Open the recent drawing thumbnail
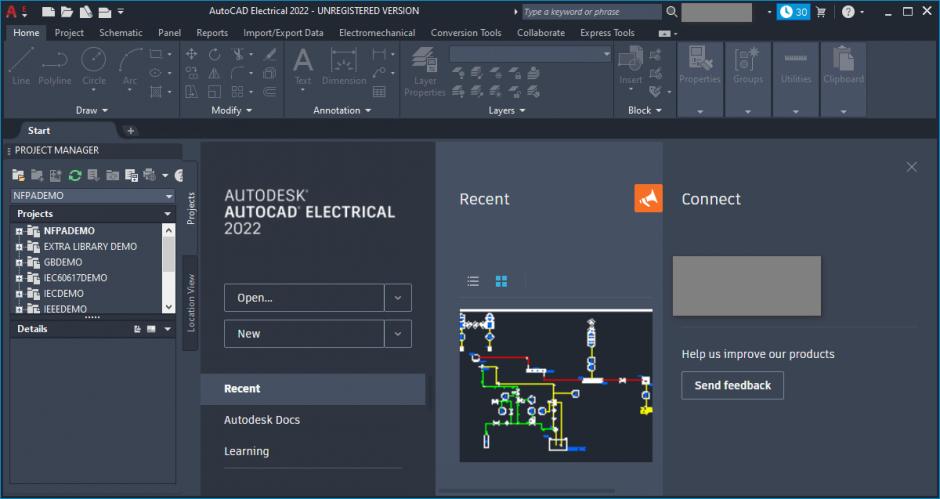 tap(556, 386)
